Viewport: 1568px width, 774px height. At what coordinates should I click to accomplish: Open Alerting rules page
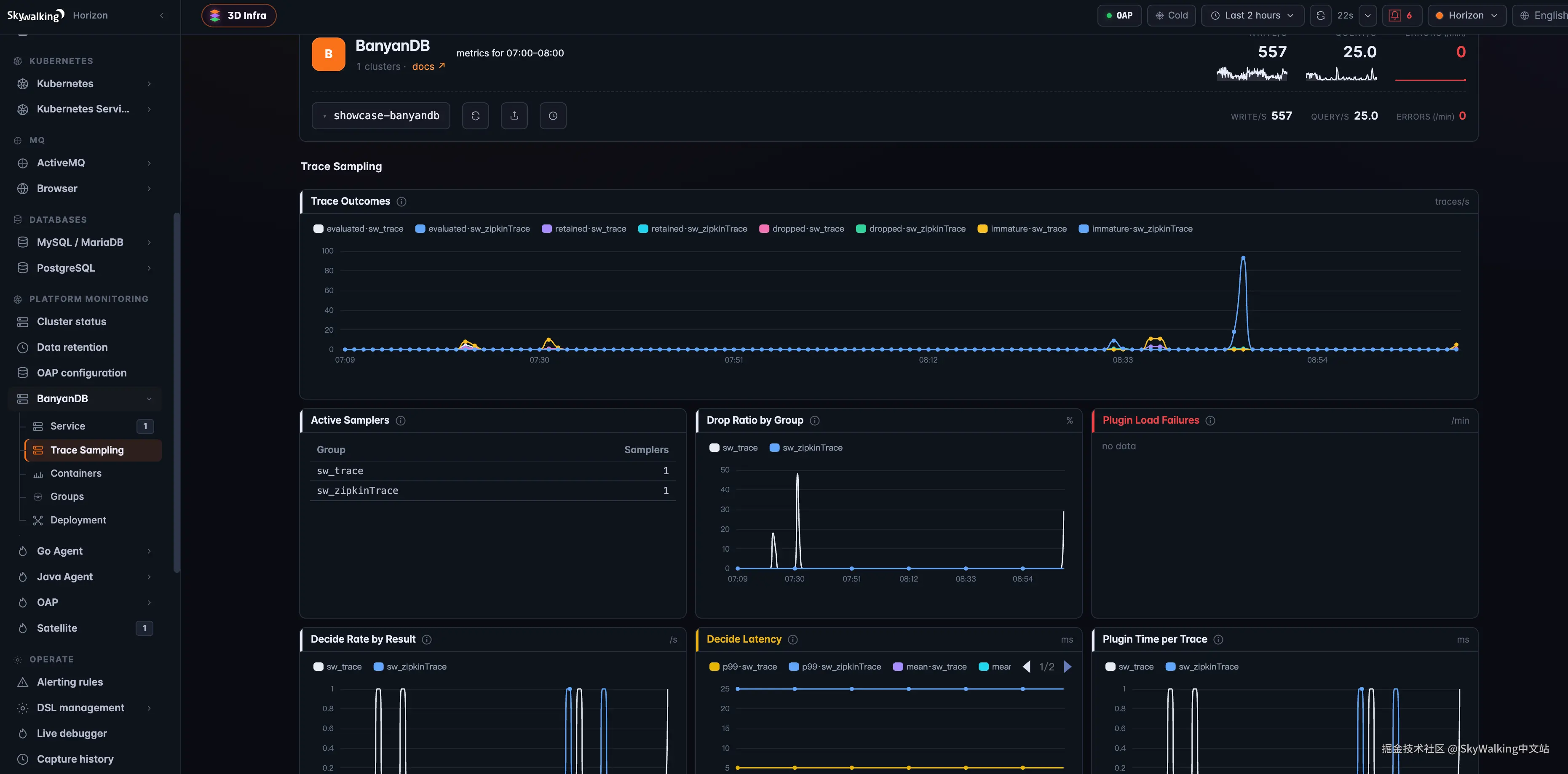pyautogui.click(x=85, y=682)
